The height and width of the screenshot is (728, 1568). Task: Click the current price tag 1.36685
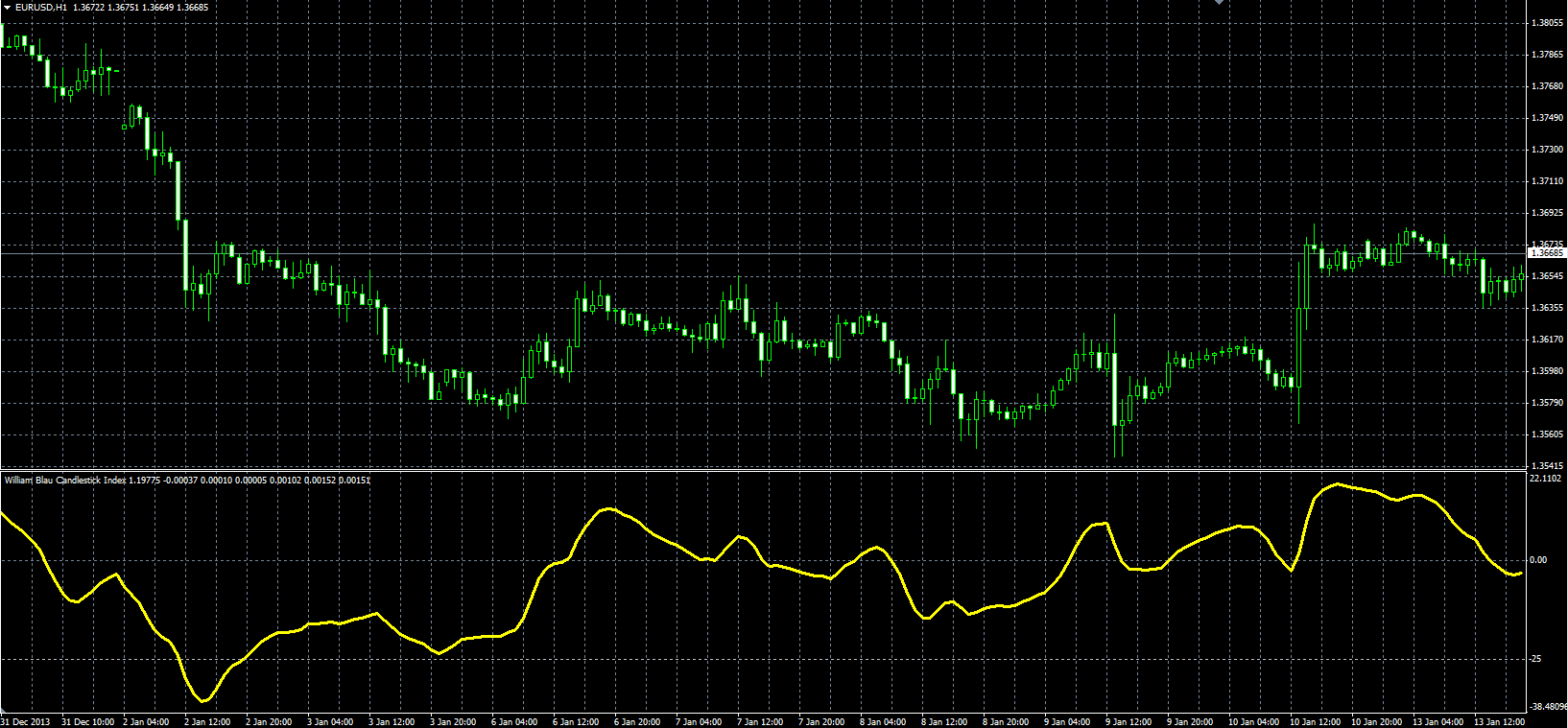pos(1547,253)
